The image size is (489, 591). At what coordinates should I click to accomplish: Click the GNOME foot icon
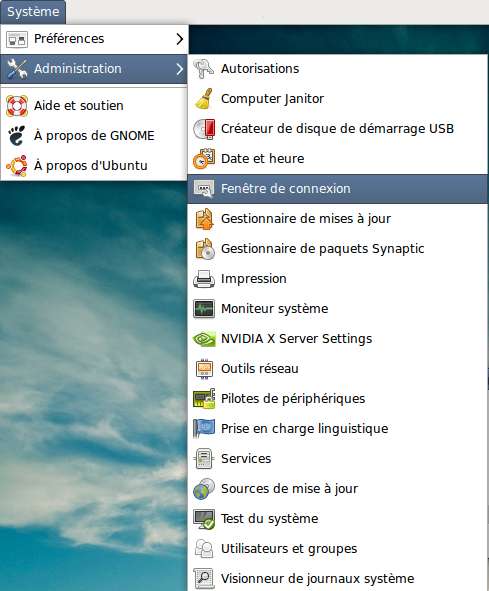[17, 136]
